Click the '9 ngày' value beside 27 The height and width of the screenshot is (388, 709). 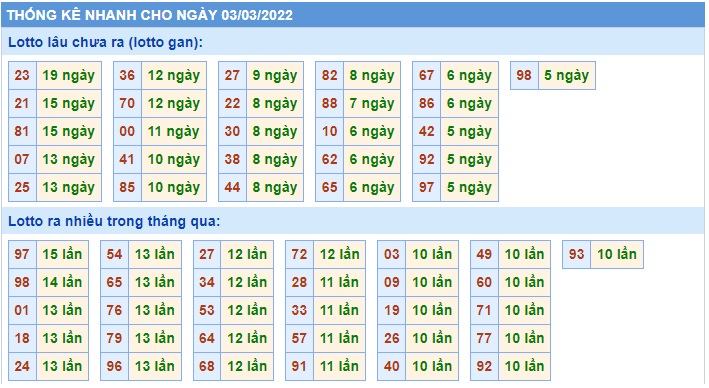click(x=275, y=75)
